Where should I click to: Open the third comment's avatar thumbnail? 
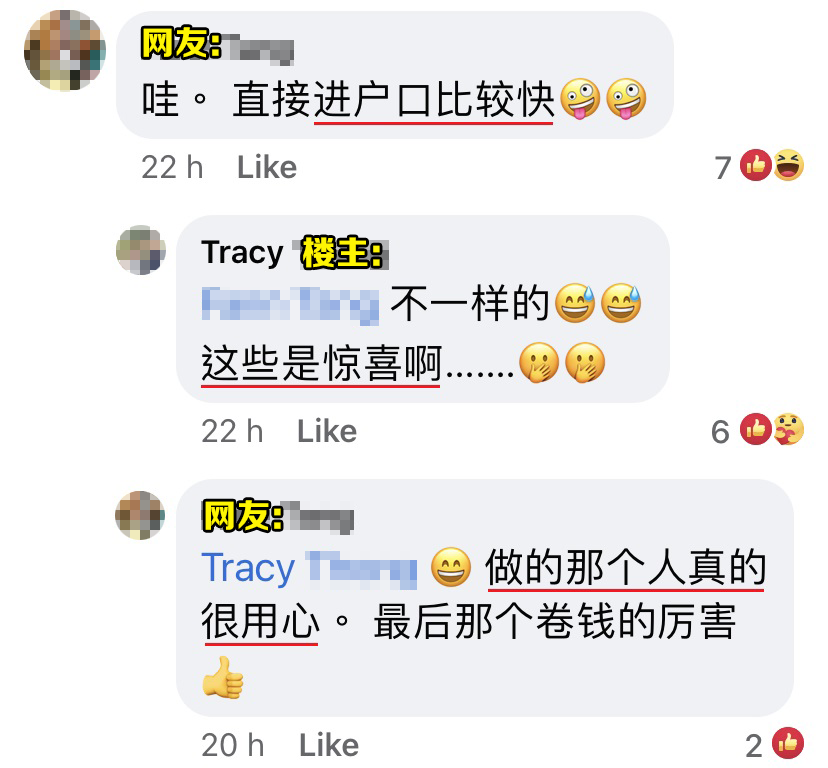click(140, 515)
